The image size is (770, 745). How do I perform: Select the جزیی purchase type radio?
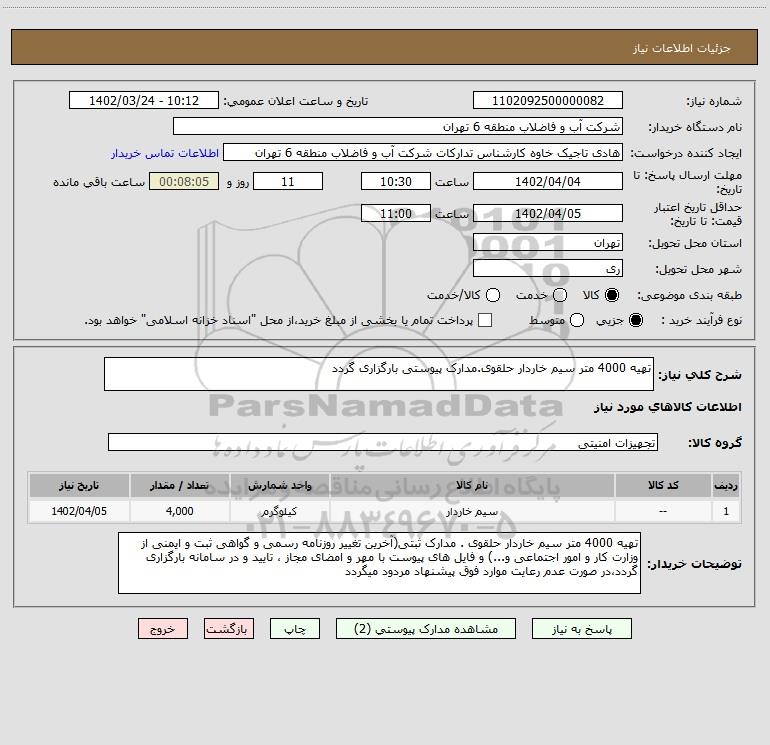[x=635, y=320]
